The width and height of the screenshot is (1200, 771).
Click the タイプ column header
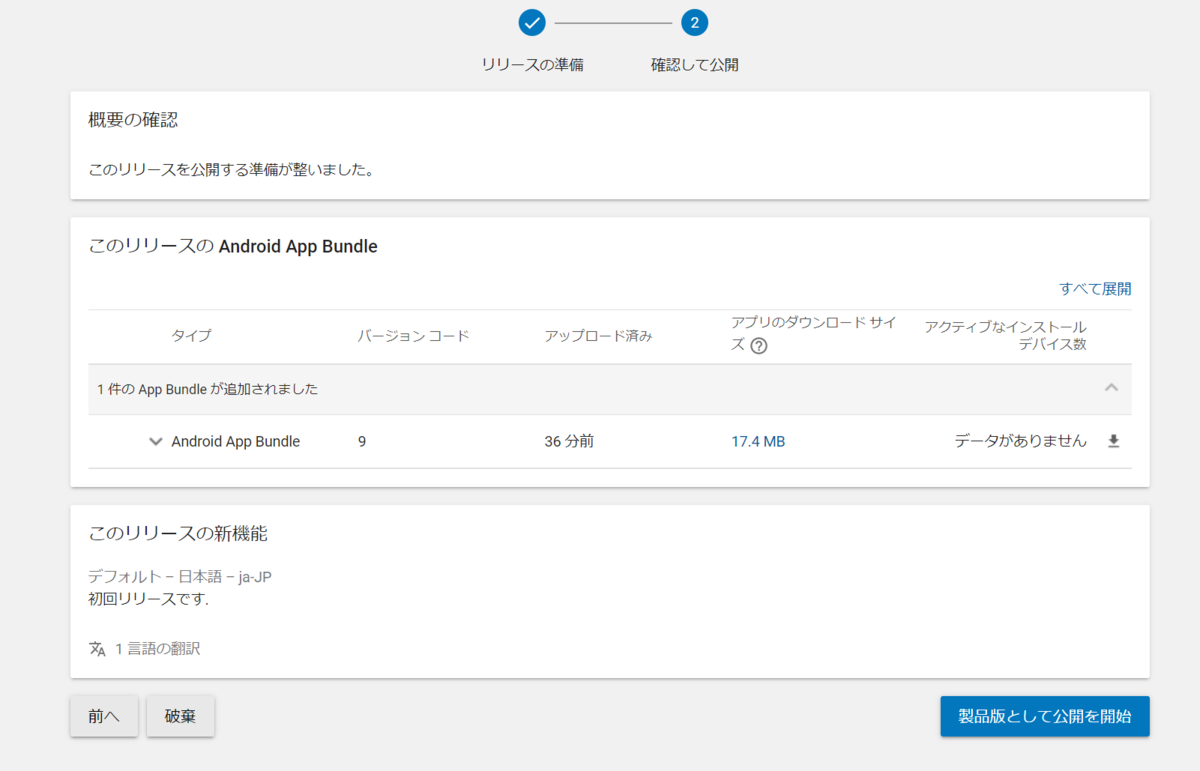(191, 336)
